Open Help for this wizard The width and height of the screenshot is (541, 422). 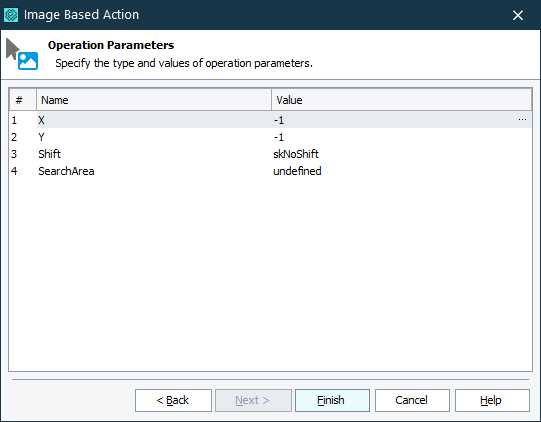(x=492, y=400)
